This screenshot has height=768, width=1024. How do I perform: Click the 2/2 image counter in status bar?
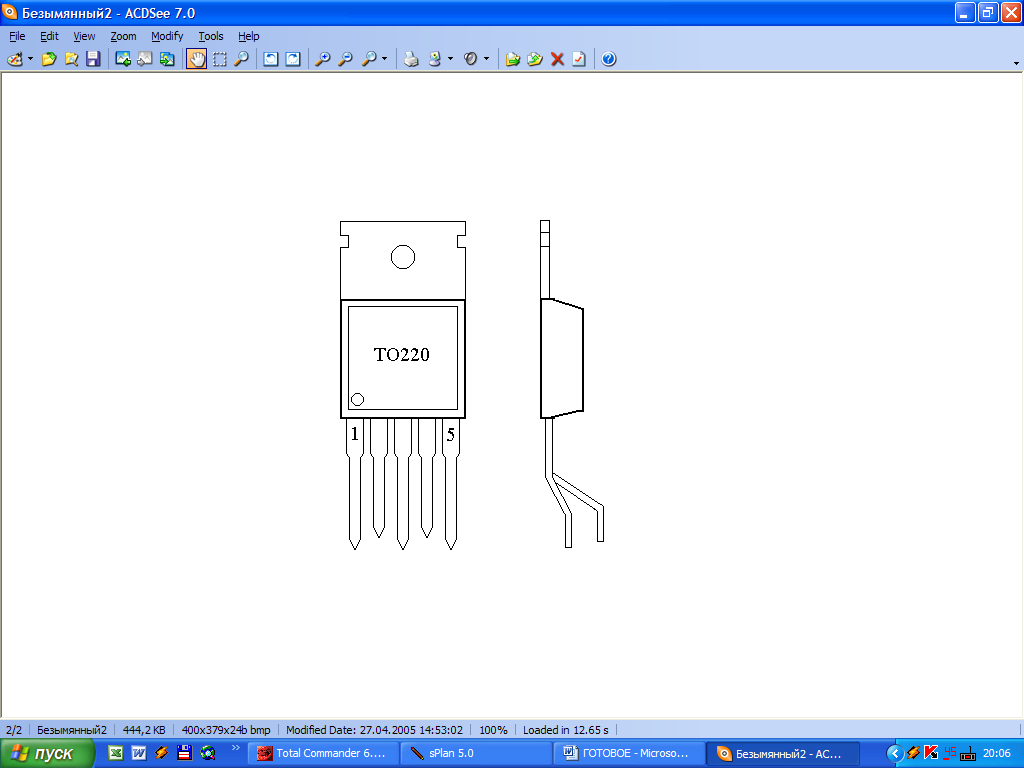[x=14, y=729]
